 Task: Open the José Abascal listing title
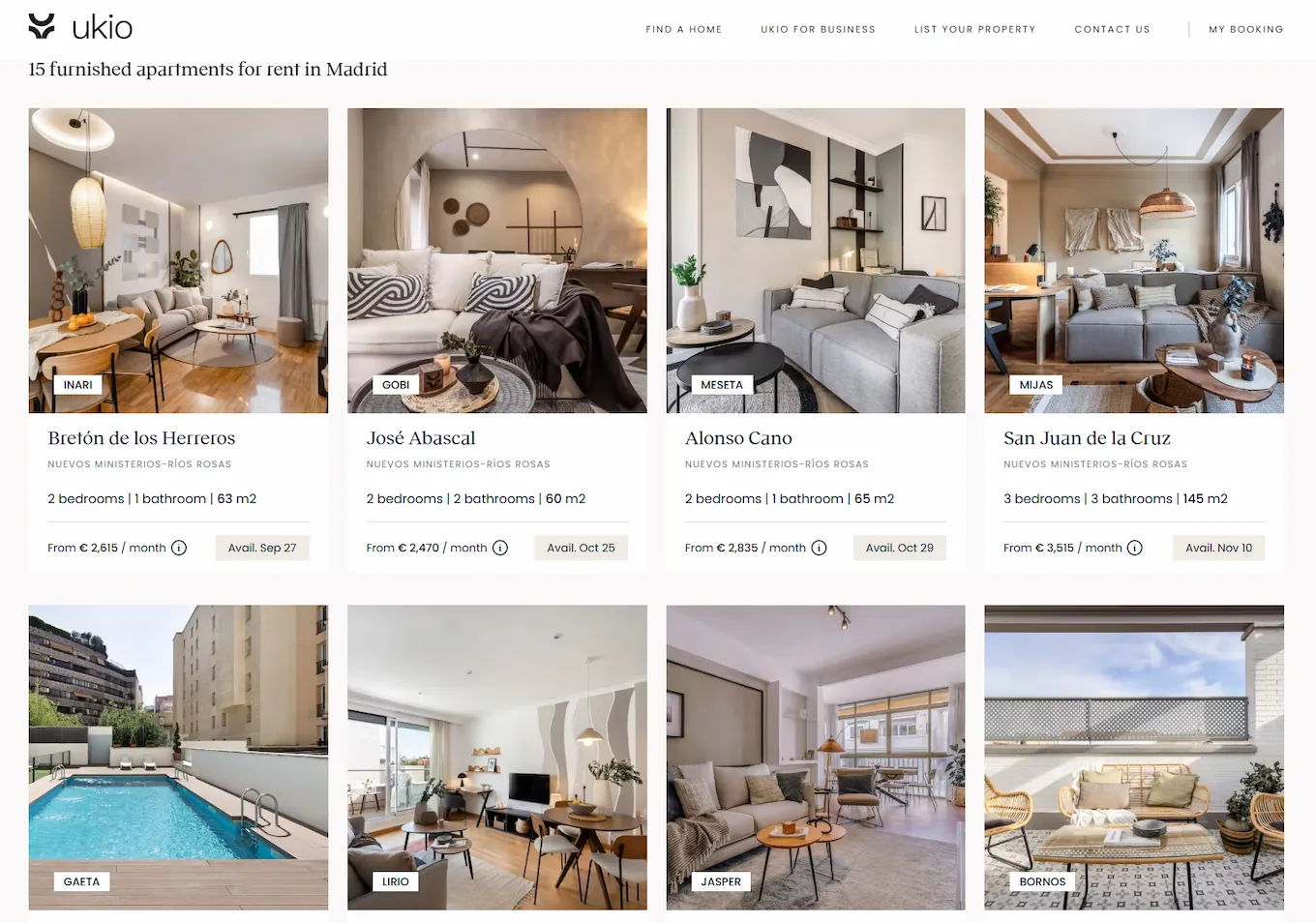421,438
